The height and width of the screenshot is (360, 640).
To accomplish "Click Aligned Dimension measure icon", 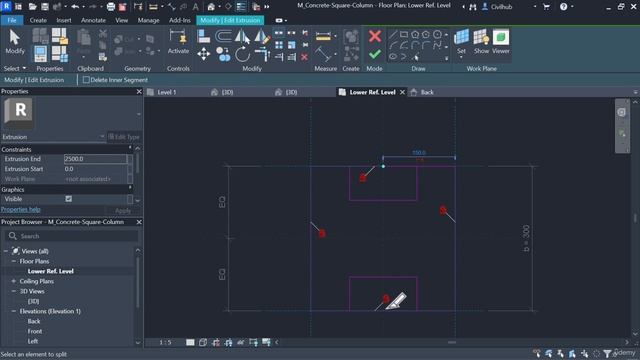I will tap(323, 37).
